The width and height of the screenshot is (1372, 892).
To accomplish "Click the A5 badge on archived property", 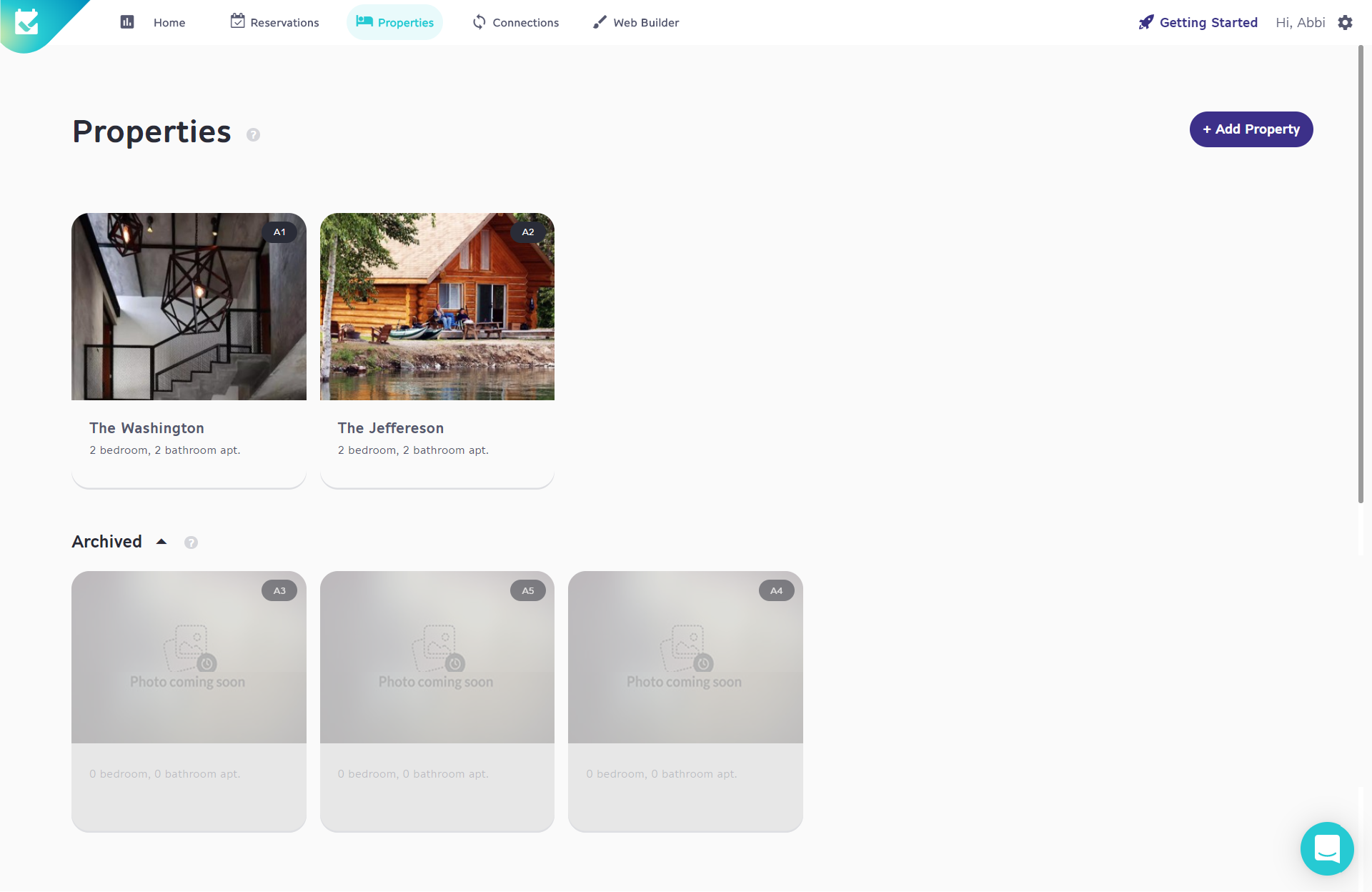I will (x=528, y=591).
